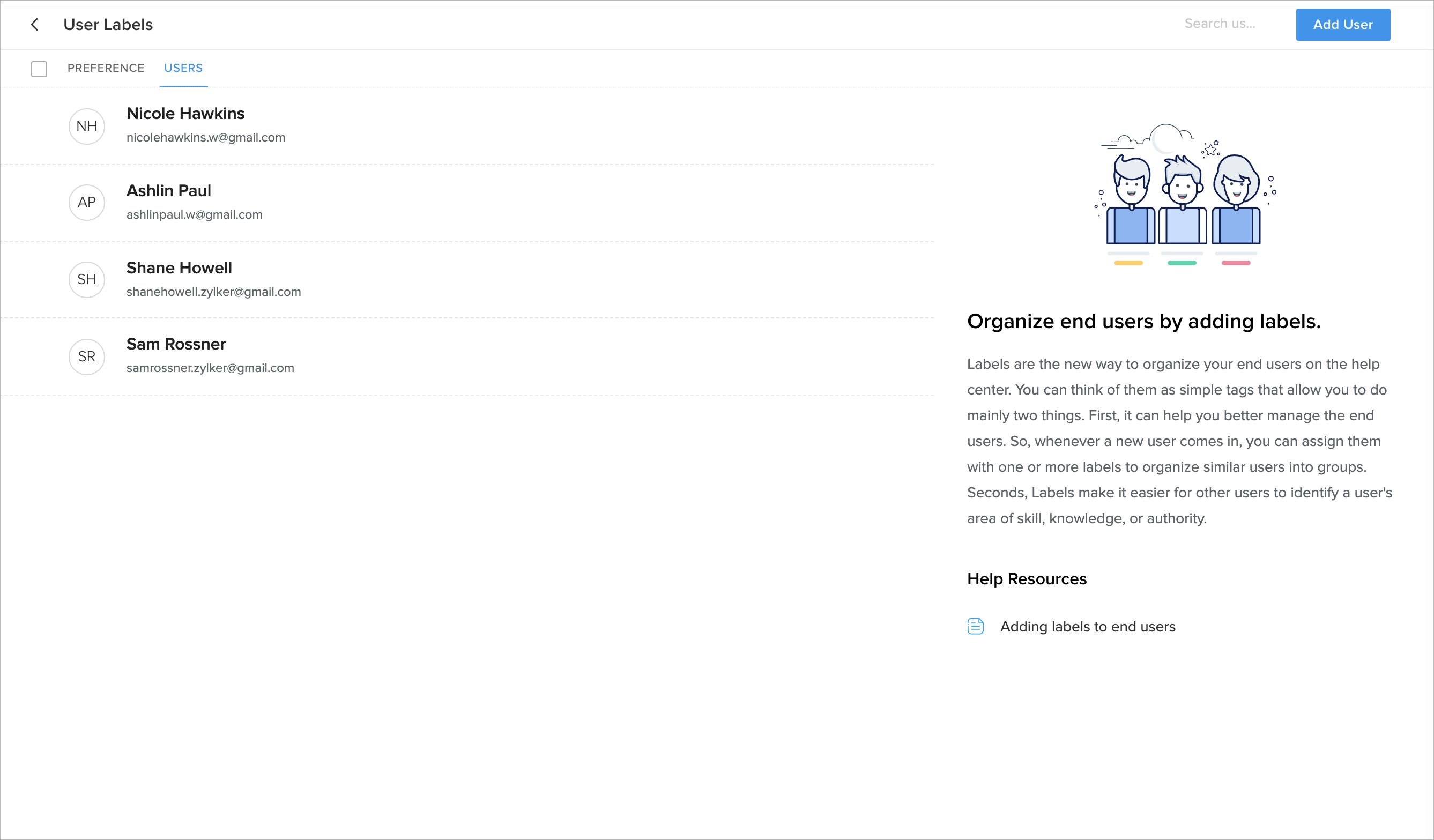The image size is (1434, 840).
Task: Click the User Labels page title
Action: [x=108, y=25]
